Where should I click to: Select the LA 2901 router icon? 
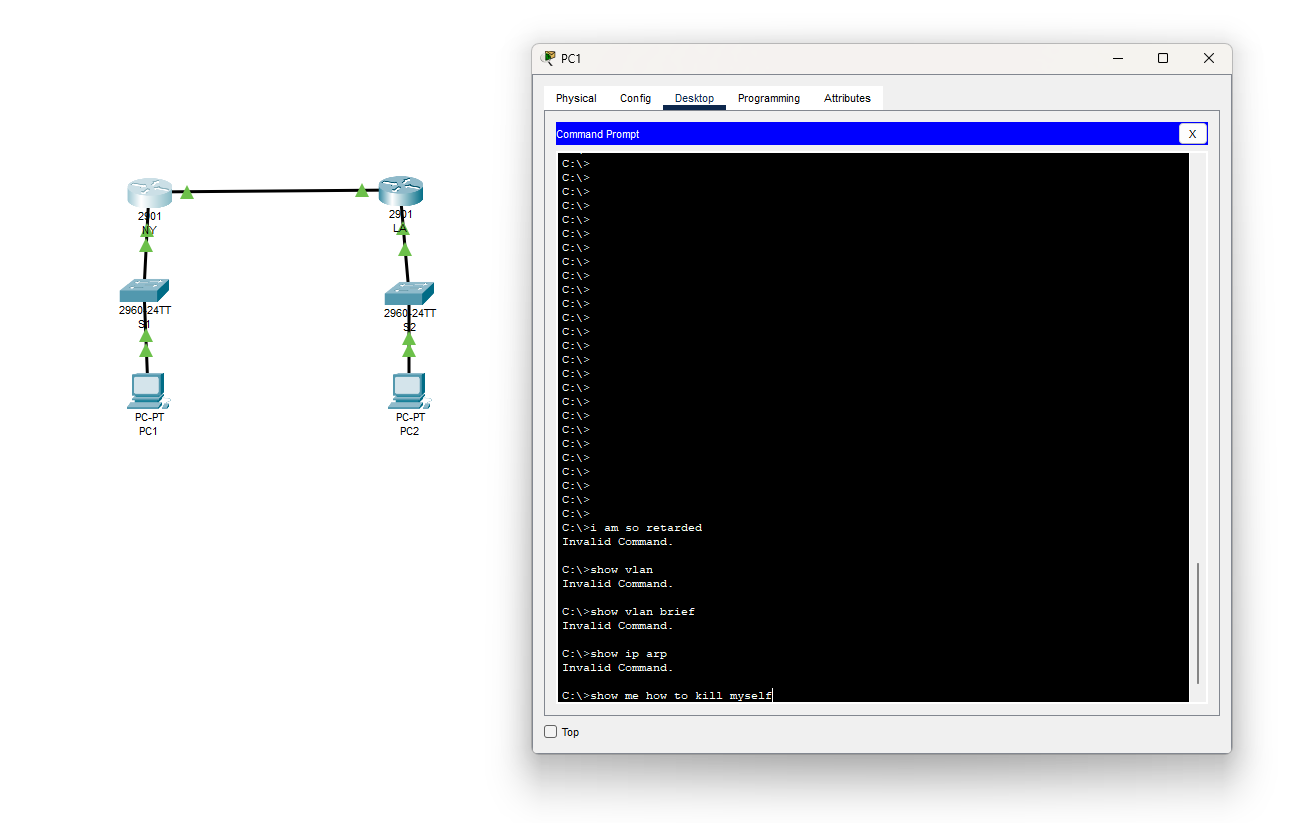click(401, 191)
